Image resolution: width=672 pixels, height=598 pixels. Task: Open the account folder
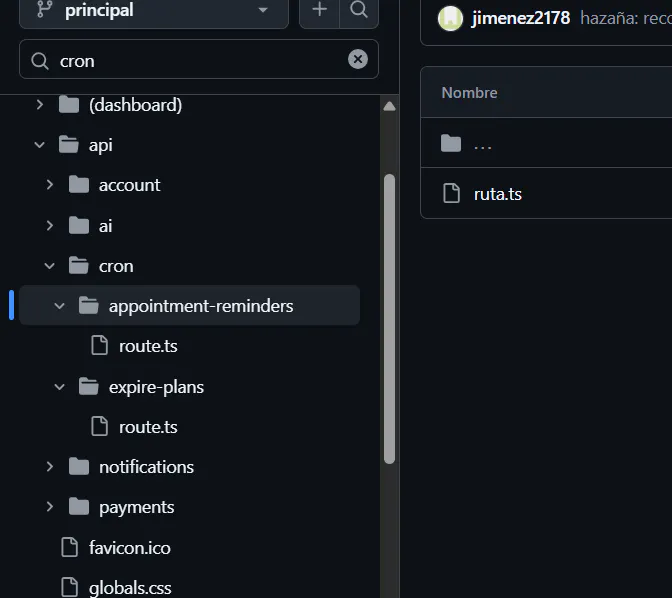coord(129,185)
